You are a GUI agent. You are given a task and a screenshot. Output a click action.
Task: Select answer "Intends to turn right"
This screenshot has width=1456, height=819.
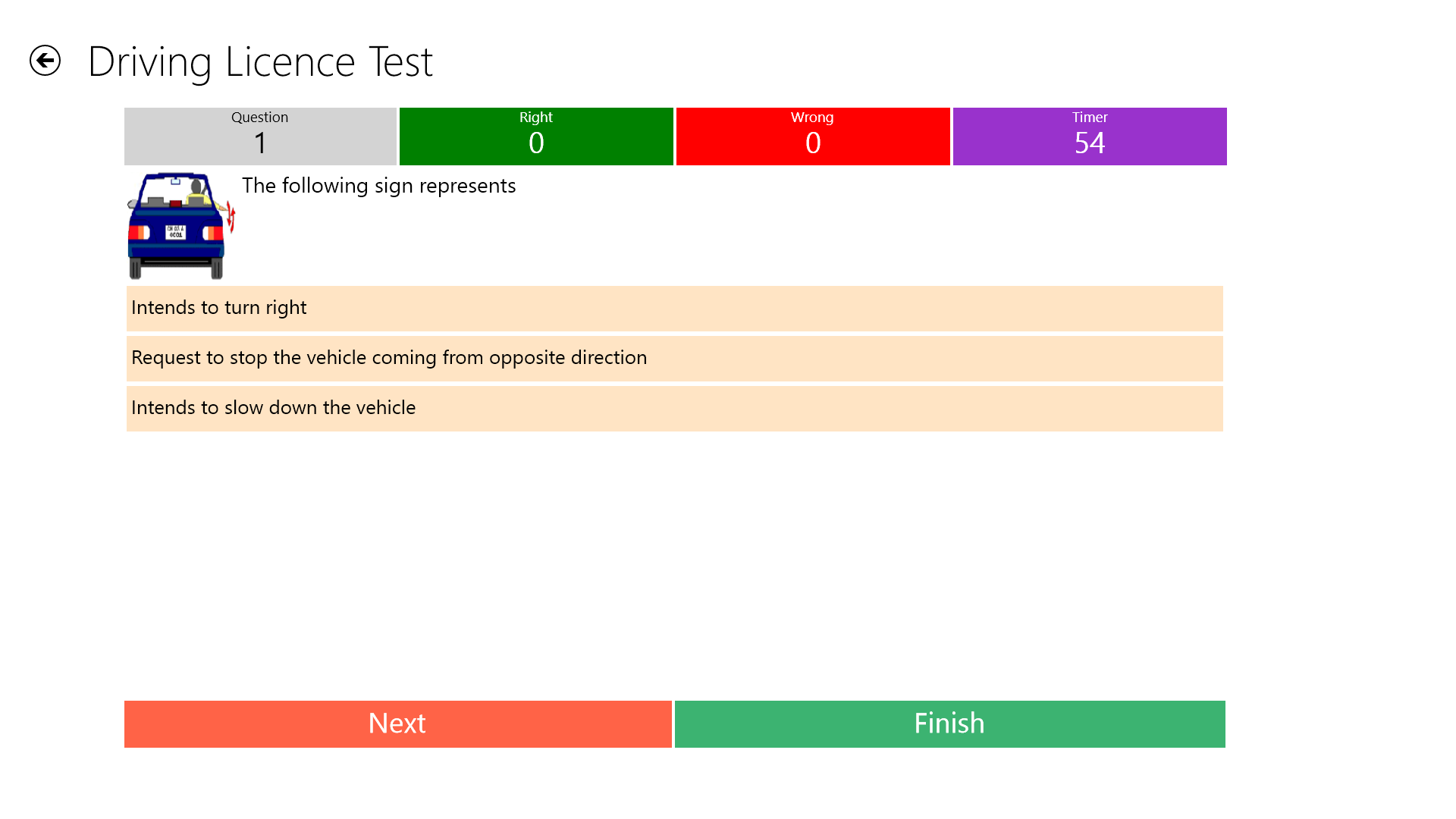point(673,309)
